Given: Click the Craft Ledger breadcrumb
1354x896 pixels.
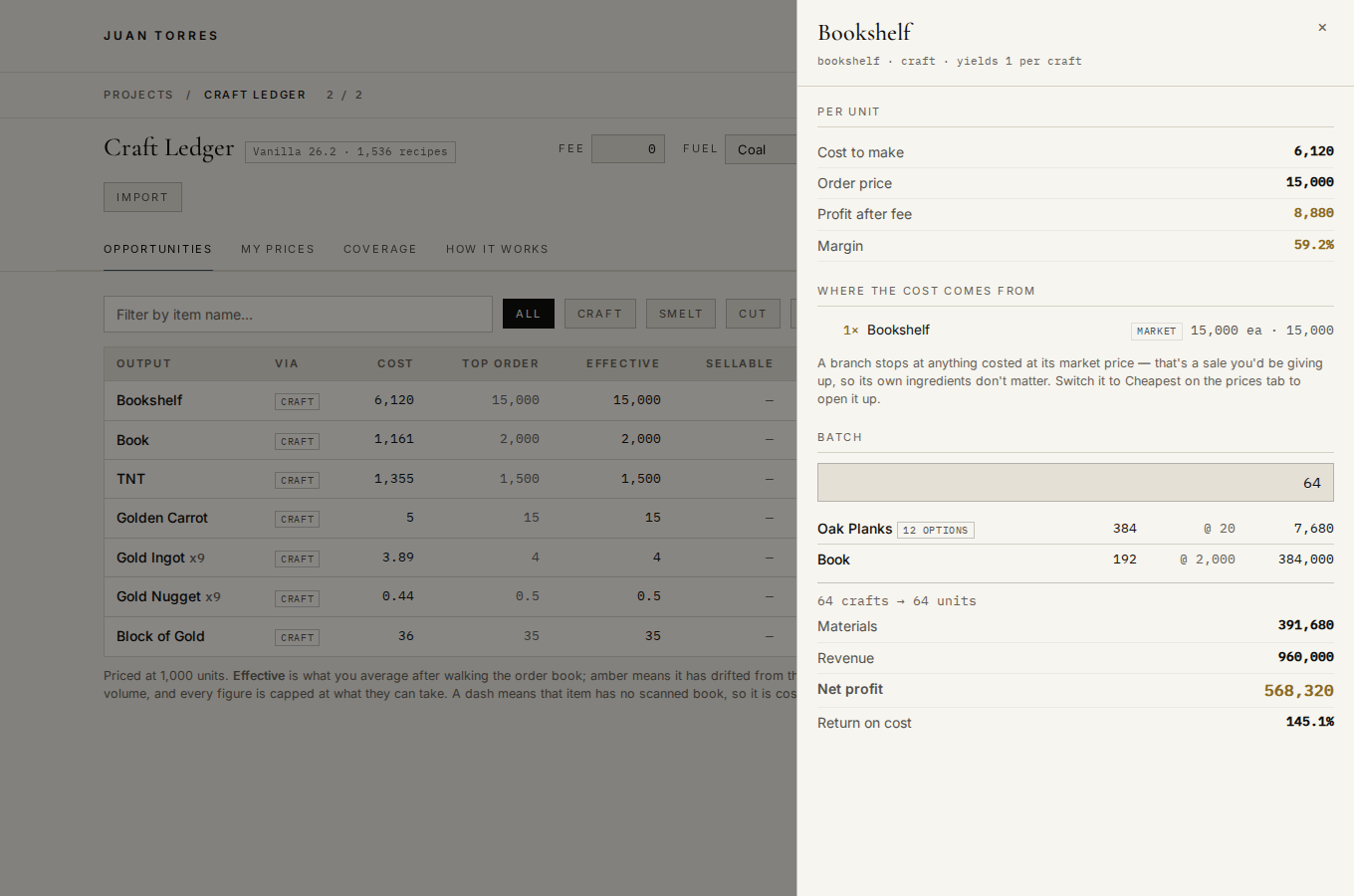Looking at the screenshot, I should click(x=255, y=95).
